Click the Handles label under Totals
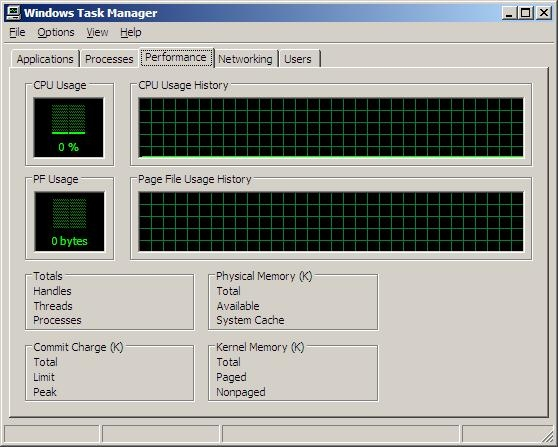Viewport: 558px width, 447px height. point(52,291)
